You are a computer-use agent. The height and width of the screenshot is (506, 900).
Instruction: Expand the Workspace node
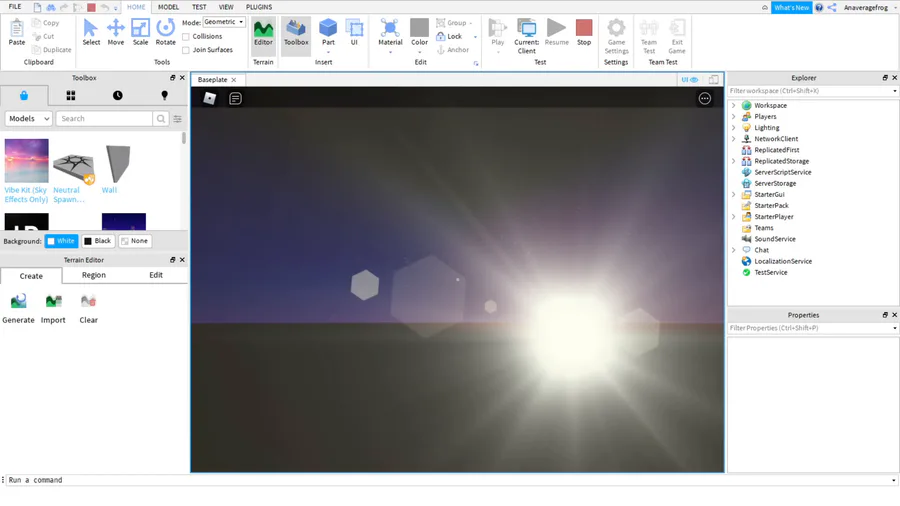733,106
